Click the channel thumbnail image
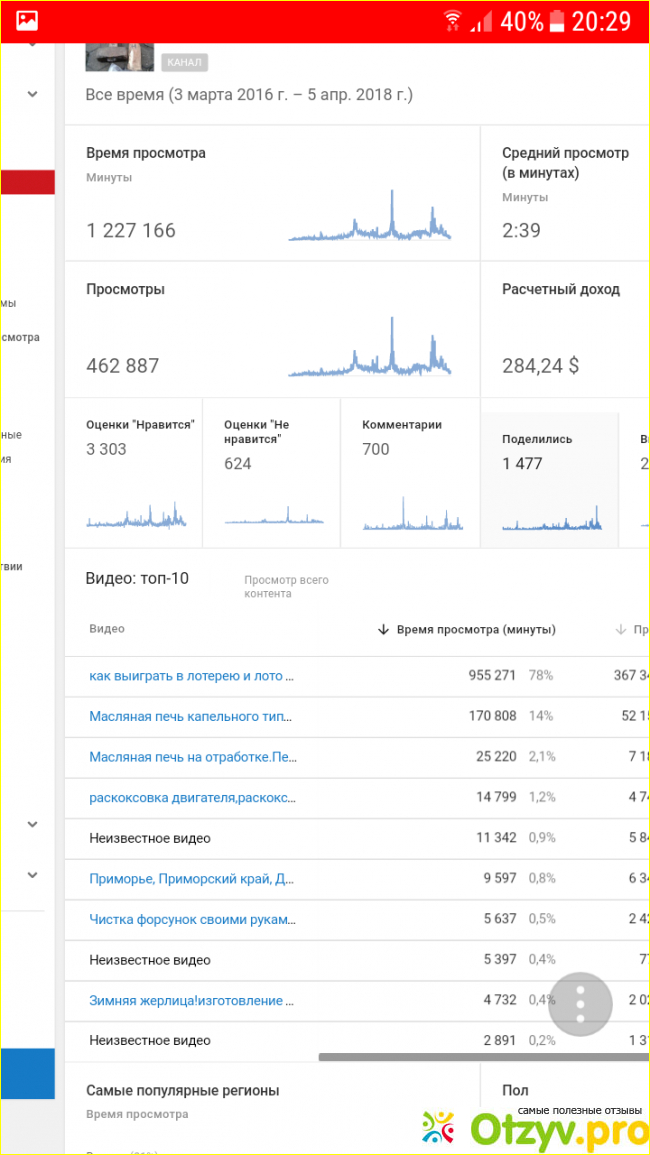Viewport: 650px width, 1155px height. (119, 56)
